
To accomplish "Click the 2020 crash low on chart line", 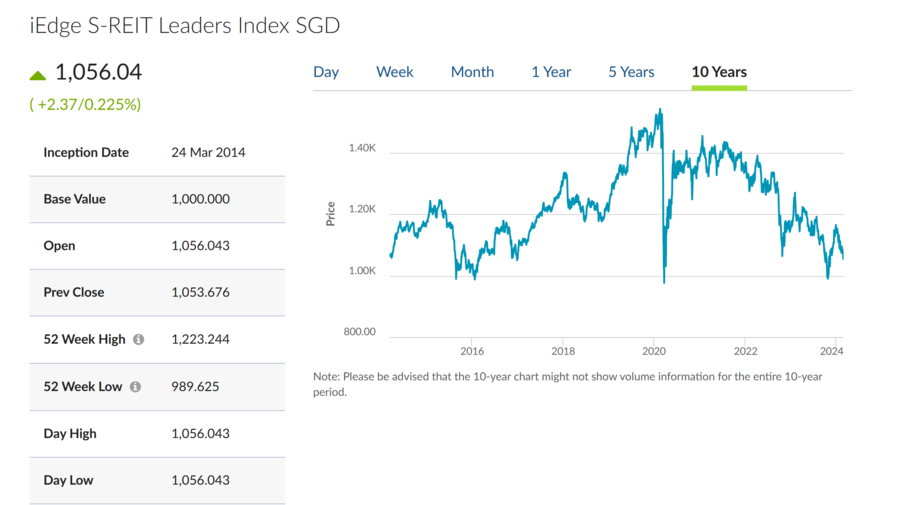I will 664,281.
